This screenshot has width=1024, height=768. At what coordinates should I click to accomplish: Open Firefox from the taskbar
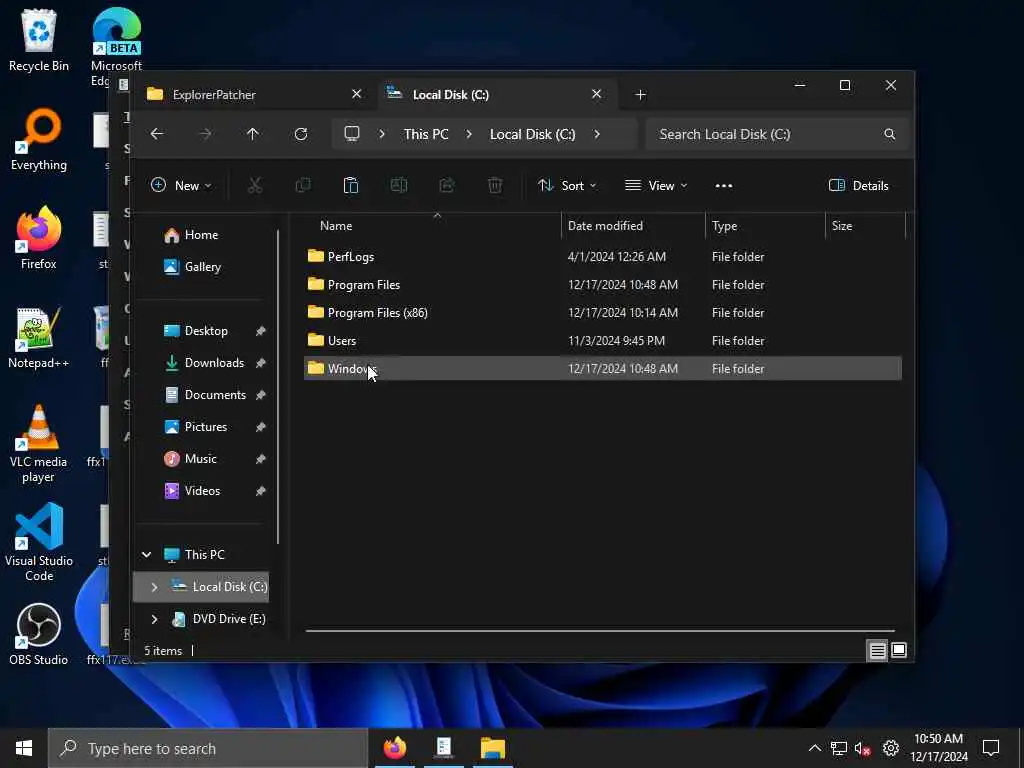[394, 748]
